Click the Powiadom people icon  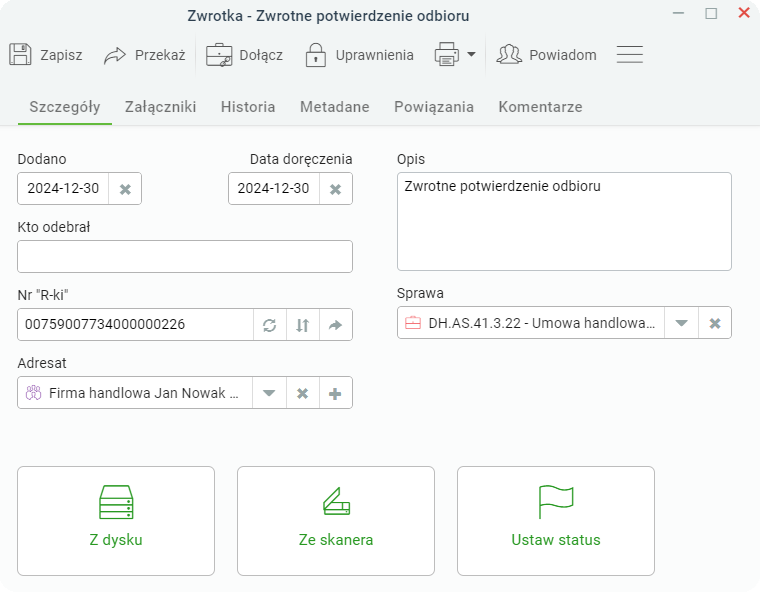point(509,54)
